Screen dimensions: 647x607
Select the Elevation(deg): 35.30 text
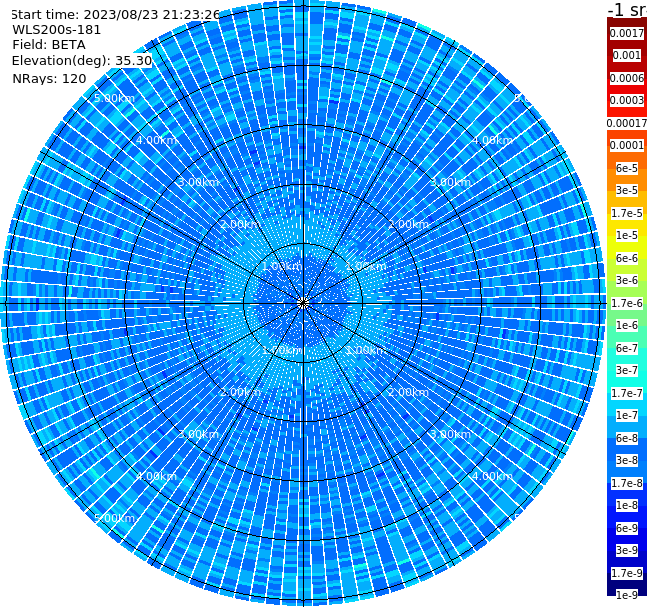[82, 61]
